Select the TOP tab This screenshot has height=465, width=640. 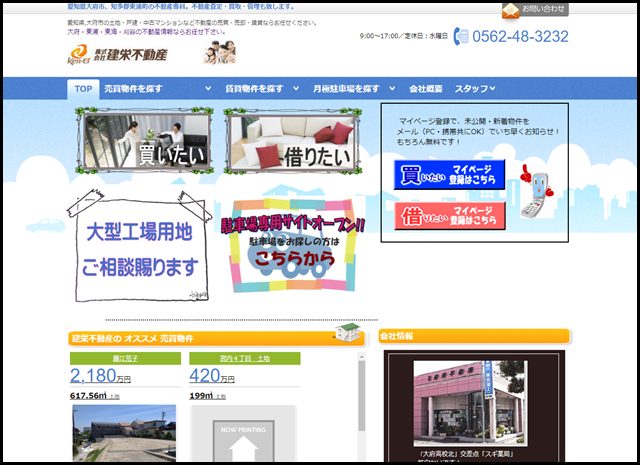83,89
